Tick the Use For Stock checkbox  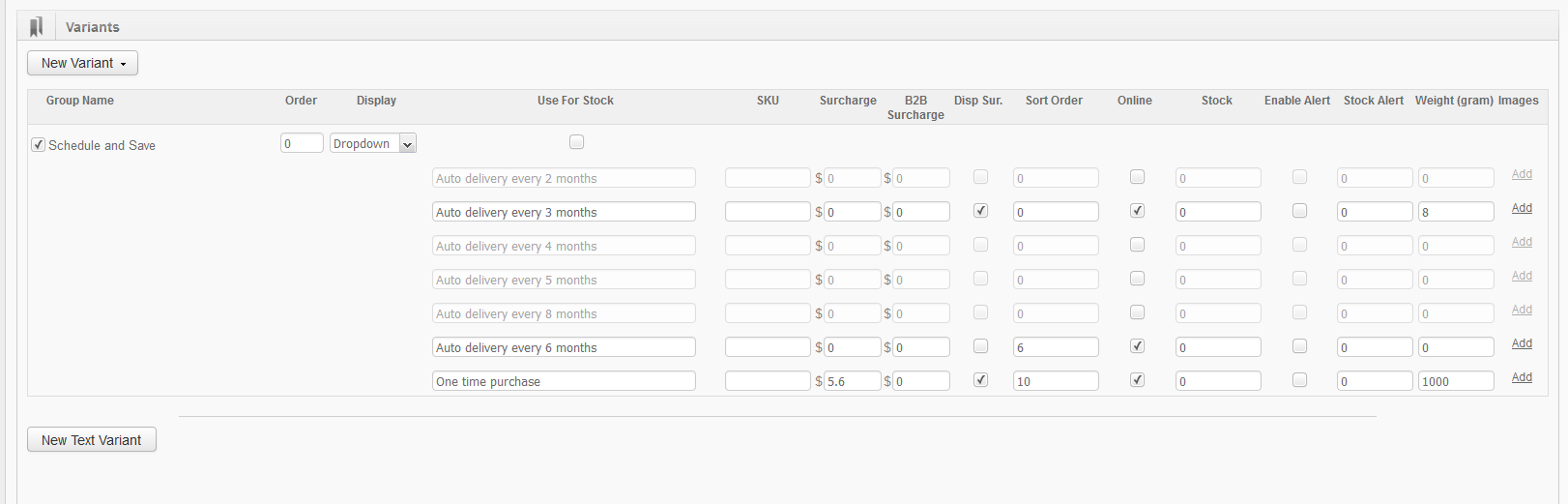point(577,142)
